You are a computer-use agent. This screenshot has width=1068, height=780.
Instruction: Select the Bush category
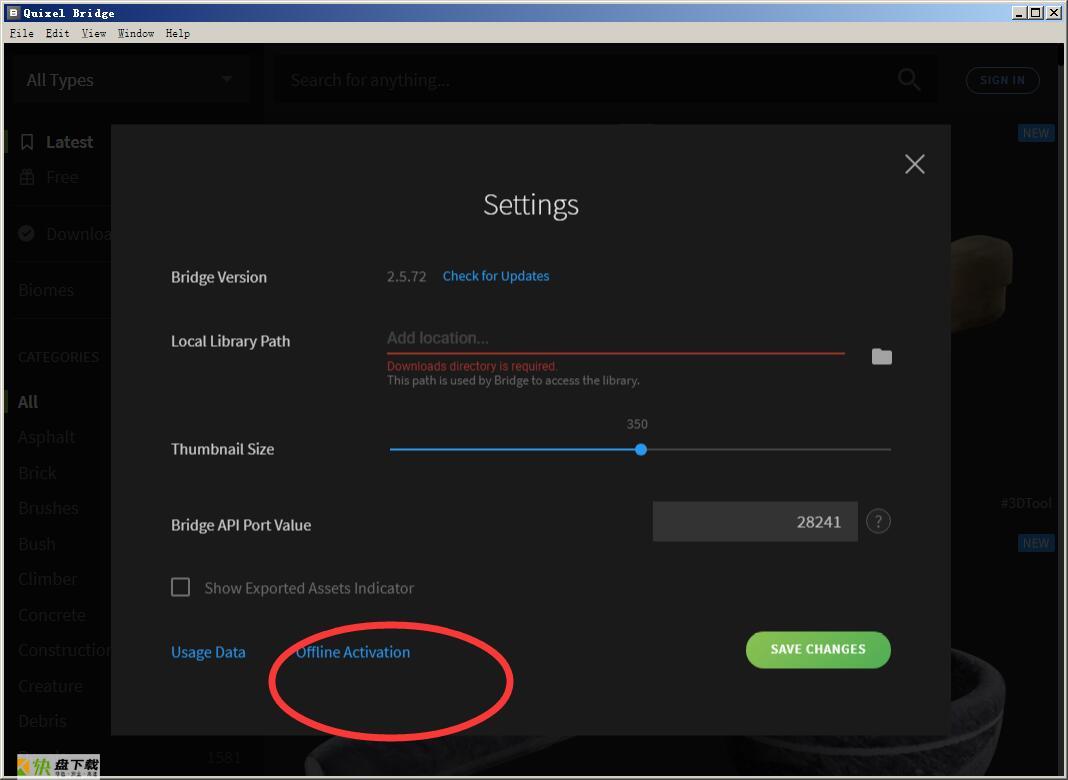tap(37, 544)
